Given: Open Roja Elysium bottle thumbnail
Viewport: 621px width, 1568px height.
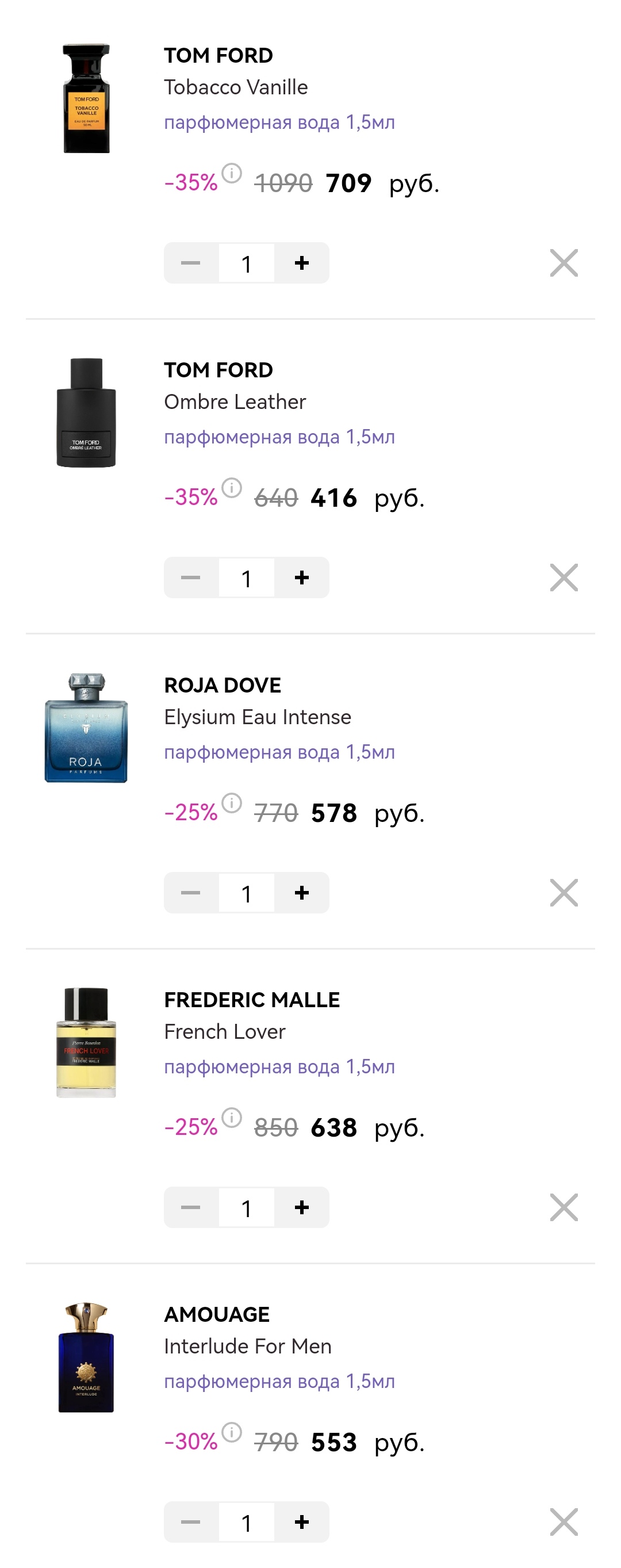Looking at the screenshot, I should tap(86, 728).
